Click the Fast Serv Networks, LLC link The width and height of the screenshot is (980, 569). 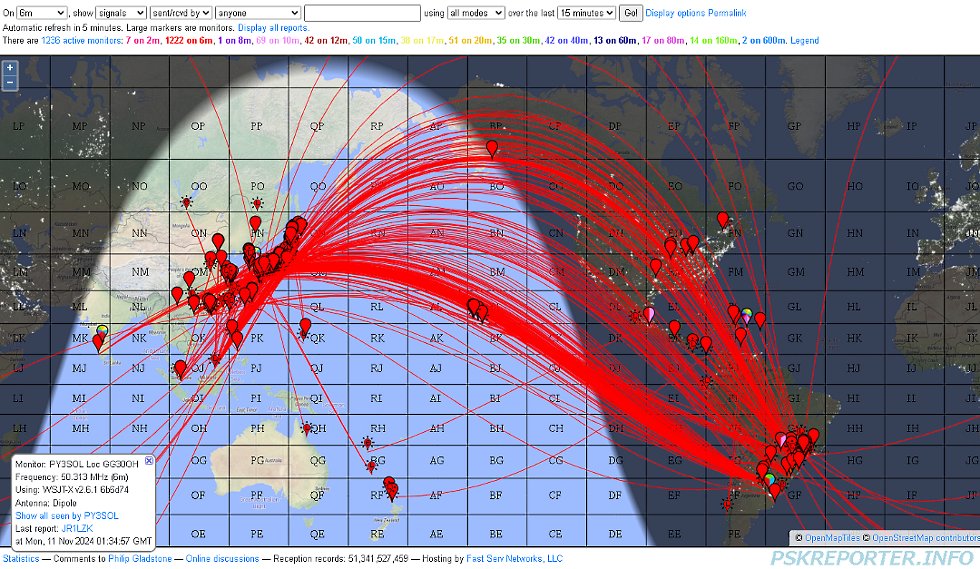click(x=514, y=558)
